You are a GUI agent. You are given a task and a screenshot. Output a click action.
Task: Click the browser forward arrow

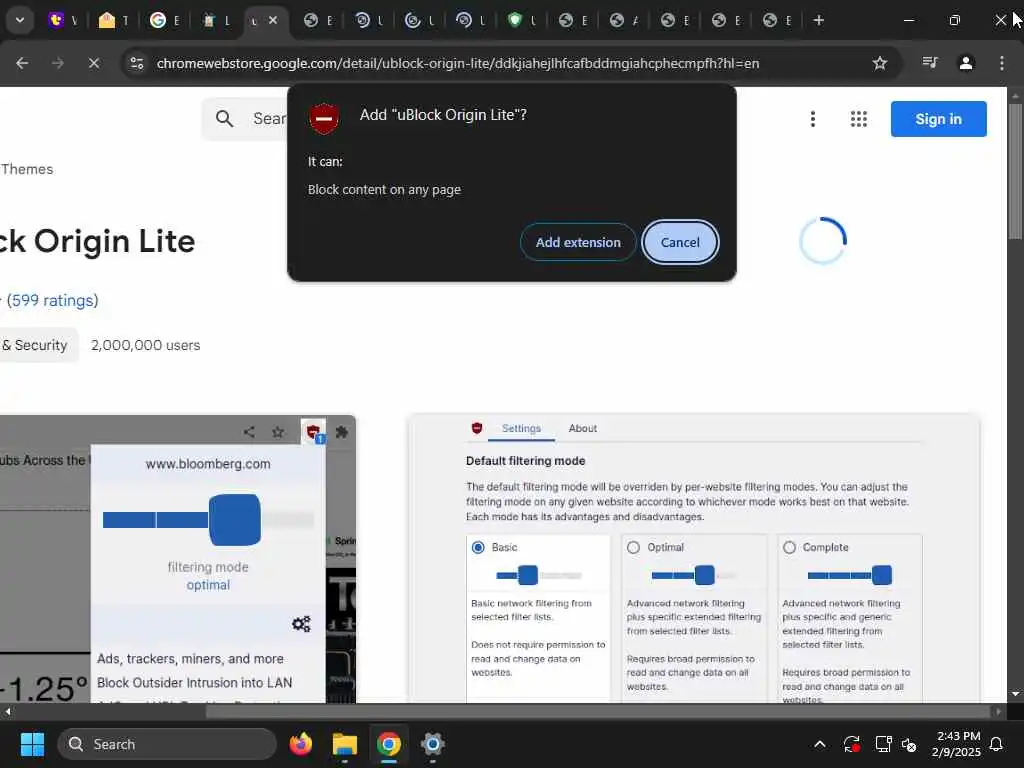pos(58,63)
